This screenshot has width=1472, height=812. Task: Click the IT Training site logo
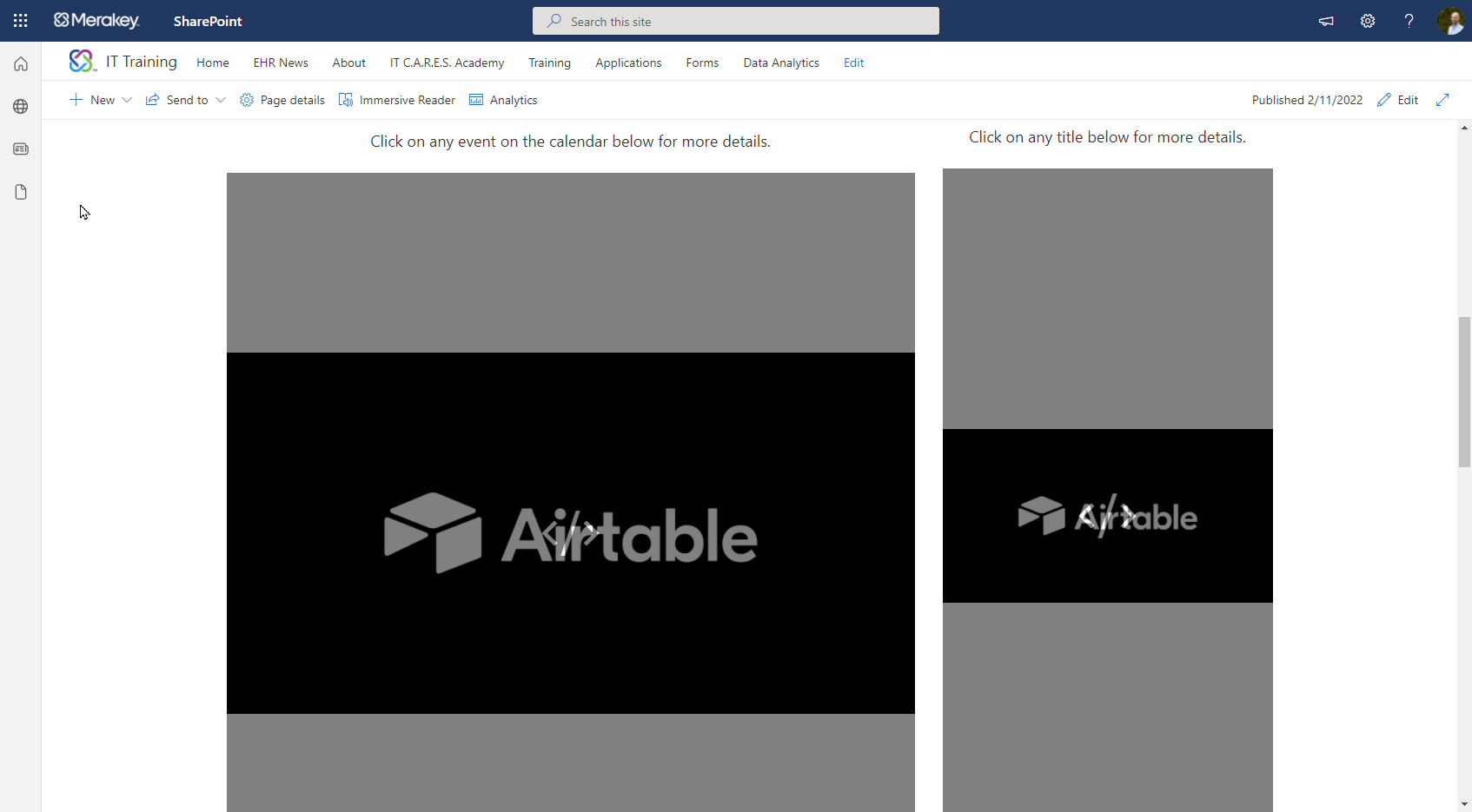(82, 61)
